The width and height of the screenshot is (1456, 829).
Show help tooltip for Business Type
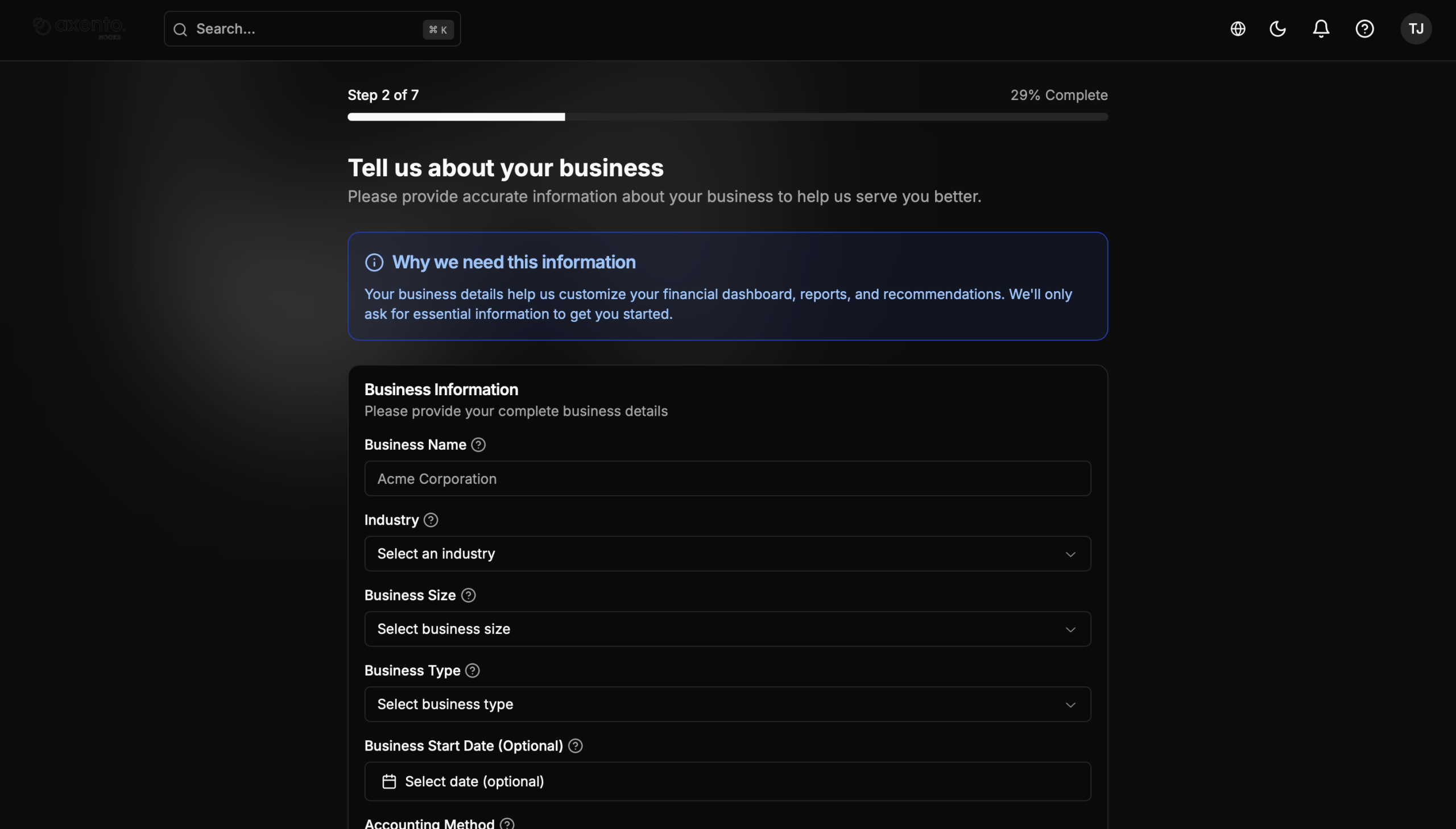tap(472, 670)
